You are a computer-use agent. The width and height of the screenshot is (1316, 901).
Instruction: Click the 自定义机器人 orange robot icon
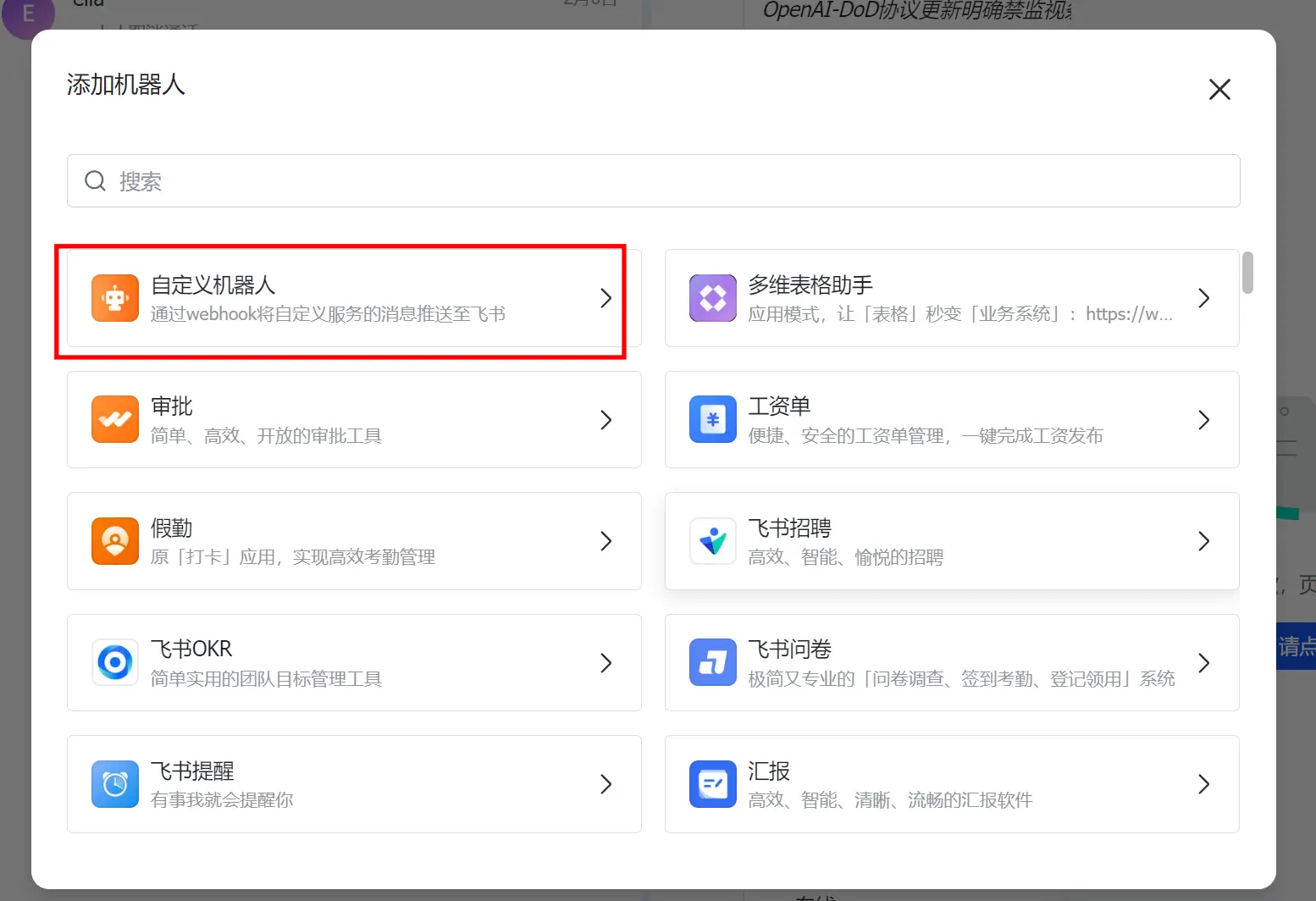[115, 298]
